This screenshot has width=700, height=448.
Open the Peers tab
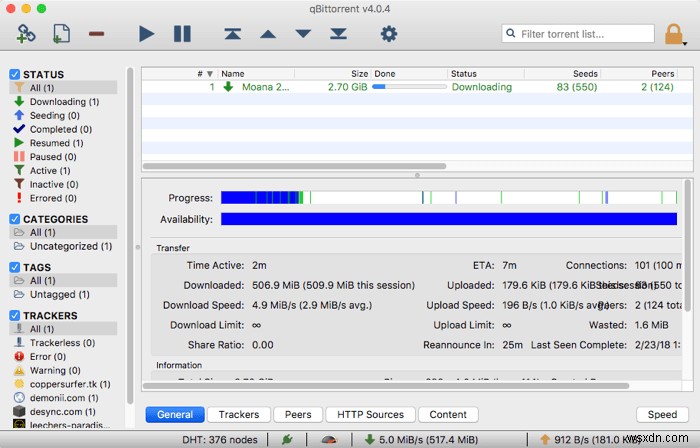(298, 415)
